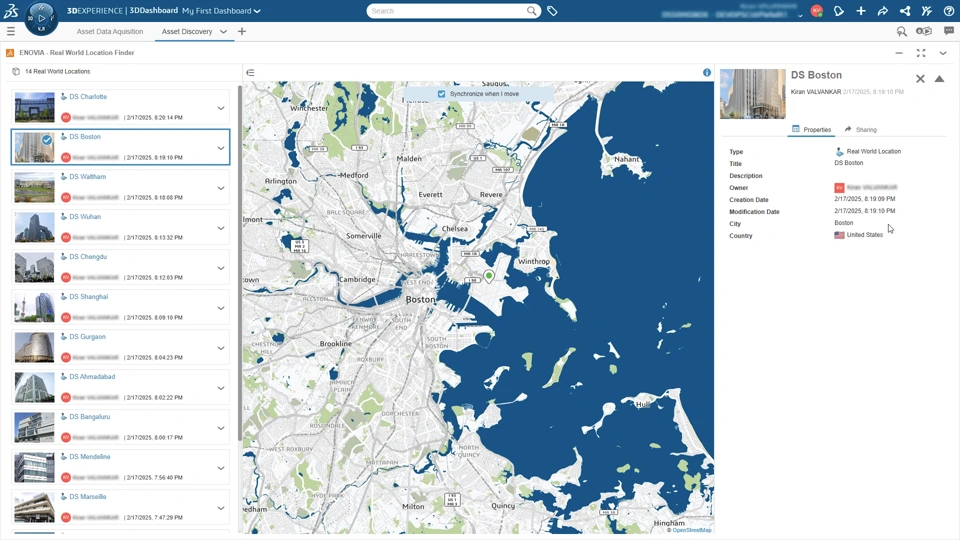This screenshot has width=960, height=540.
Task: Open the Asset Discovery tab dropdown arrow
Action: (223, 31)
